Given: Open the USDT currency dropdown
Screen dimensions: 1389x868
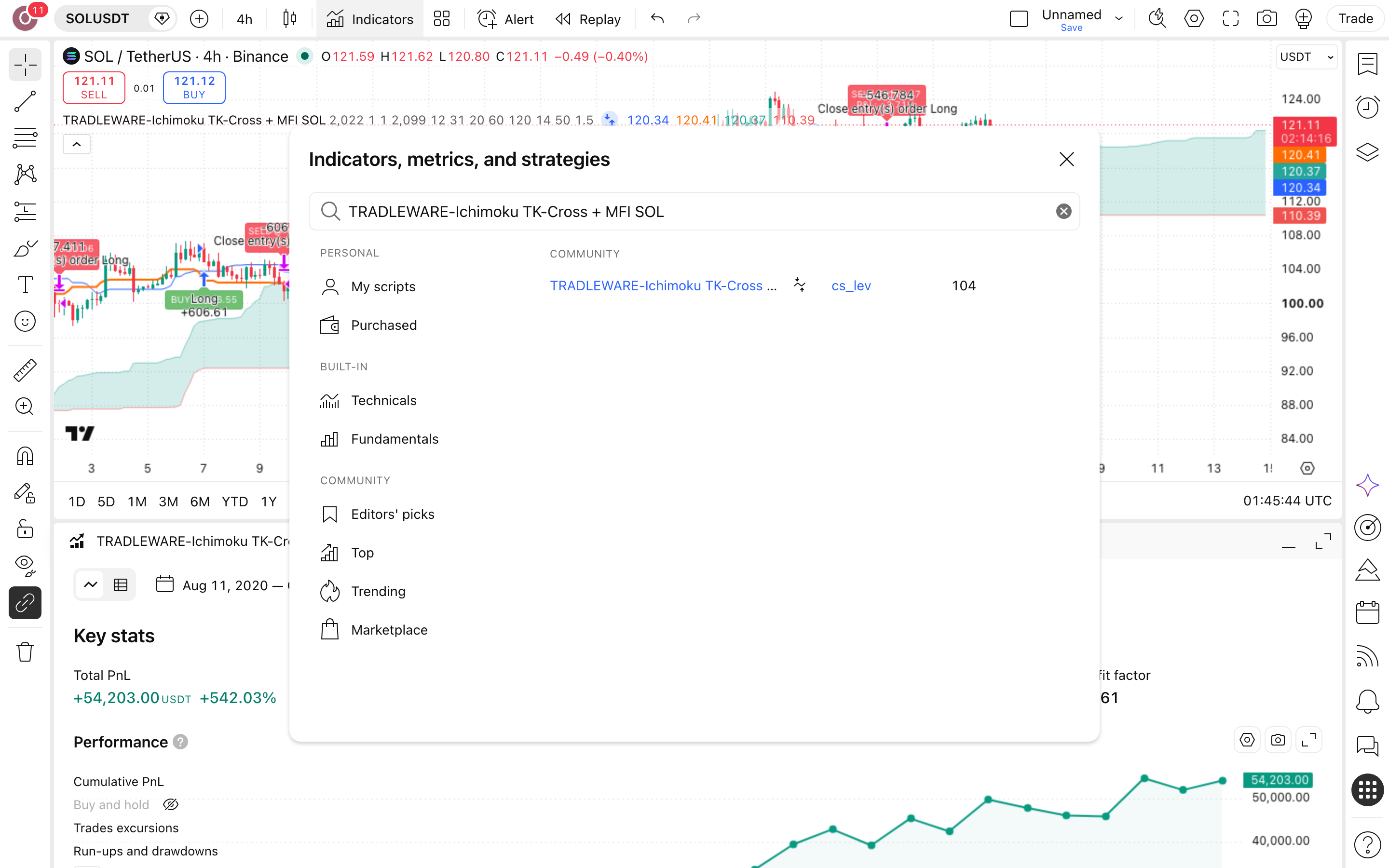Looking at the screenshot, I should [x=1307, y=57].
